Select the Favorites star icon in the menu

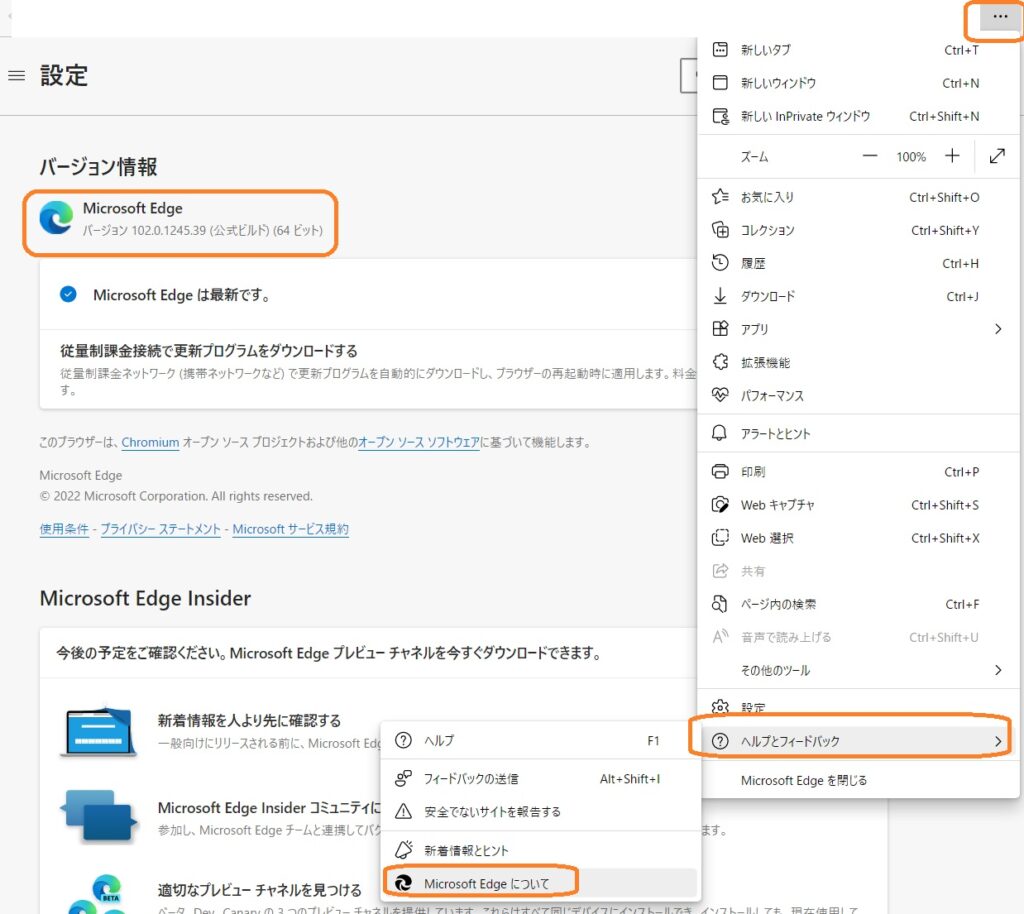click(x=720, y=197)
